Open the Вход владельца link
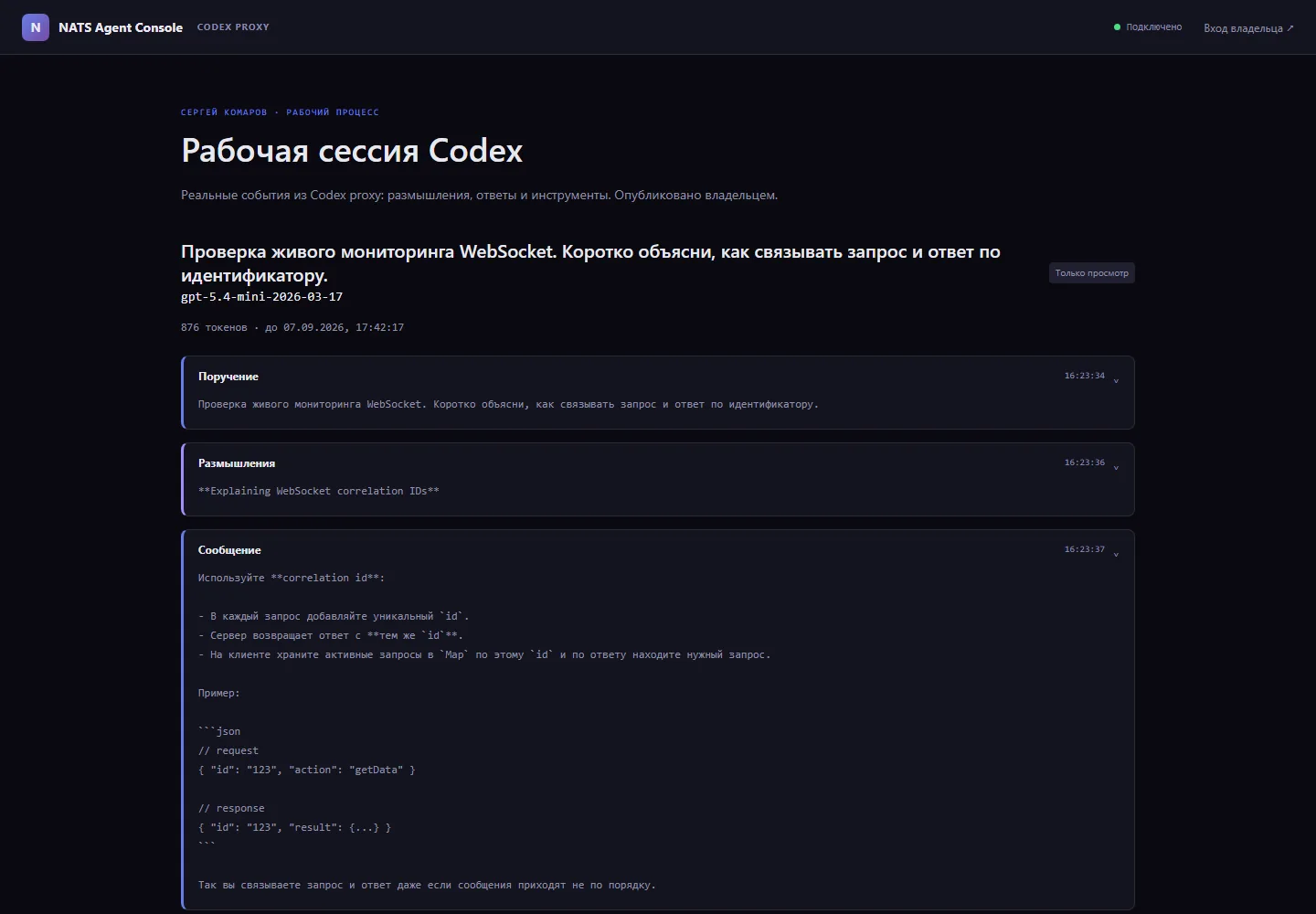The height and width of the screenshot is (914, 1316). (1248, 28)
